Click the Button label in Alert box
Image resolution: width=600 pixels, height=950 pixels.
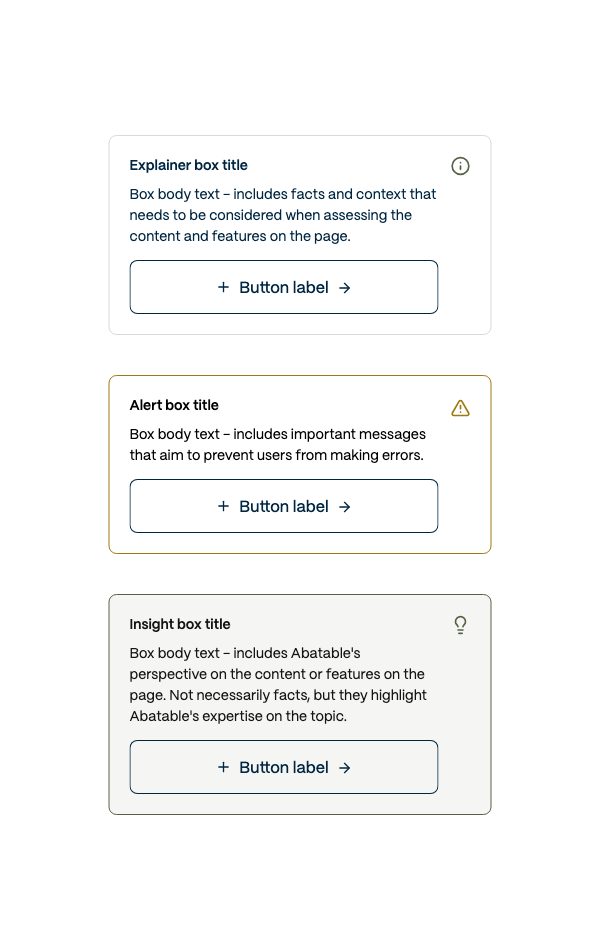point(284,506)
